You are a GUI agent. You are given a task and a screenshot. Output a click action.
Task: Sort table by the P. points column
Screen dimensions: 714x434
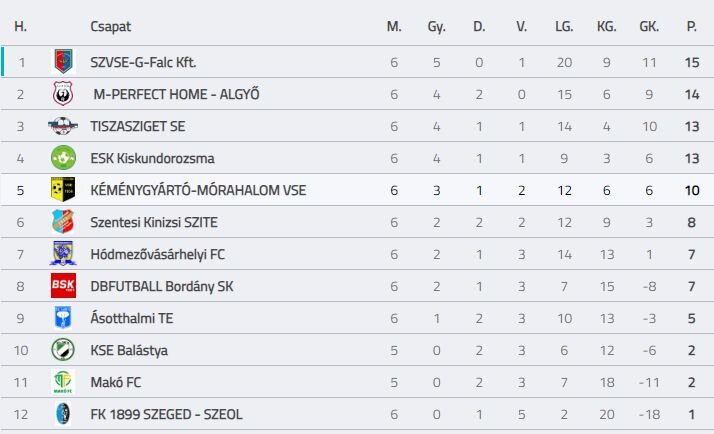point(691,27)
